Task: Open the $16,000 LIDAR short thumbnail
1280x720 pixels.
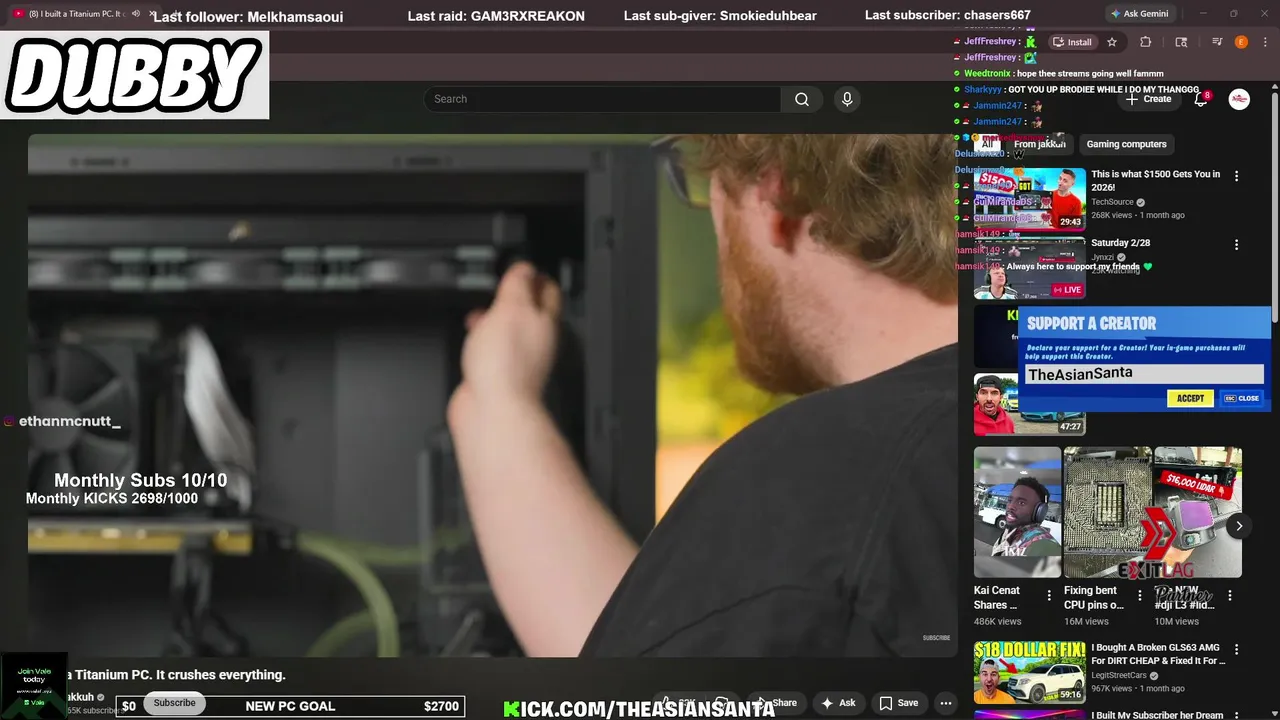Action: click(x=1197, y=512)
